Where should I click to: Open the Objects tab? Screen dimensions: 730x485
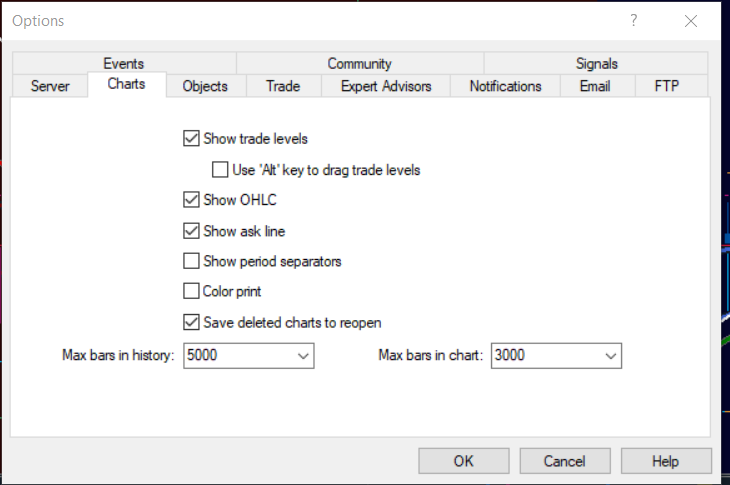(x=205, y=86)
